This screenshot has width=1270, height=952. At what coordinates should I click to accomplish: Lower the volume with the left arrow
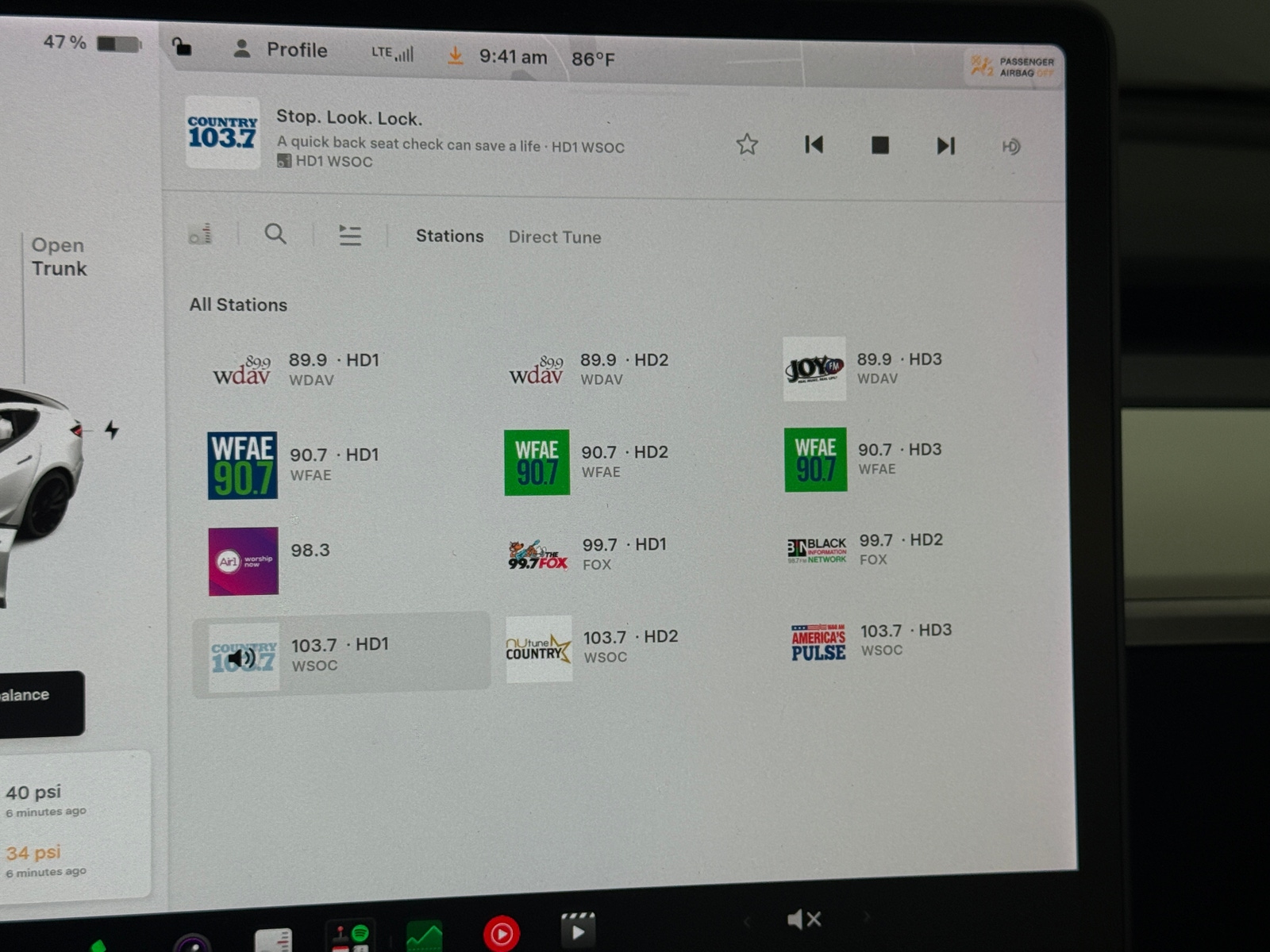(746, 921)
